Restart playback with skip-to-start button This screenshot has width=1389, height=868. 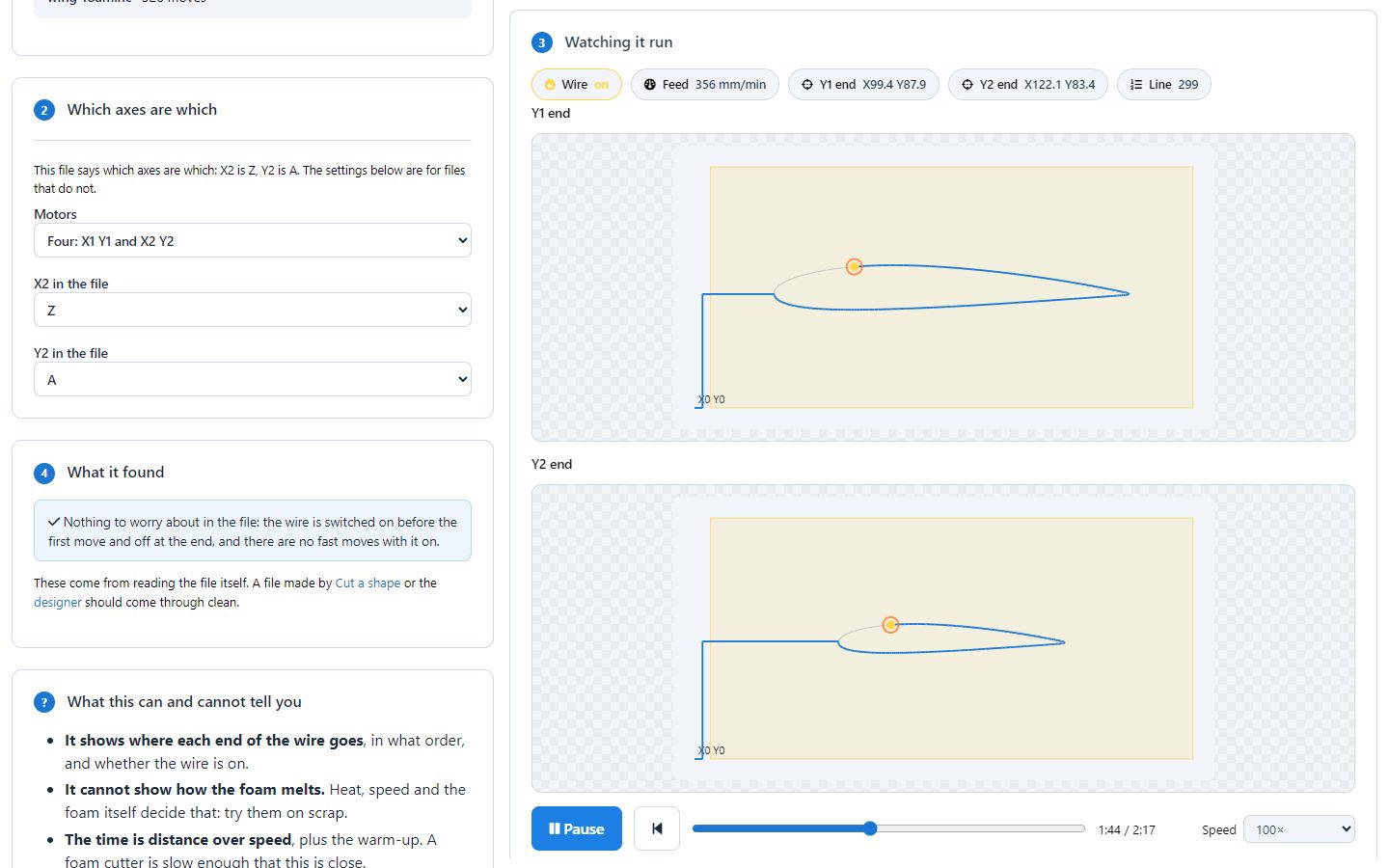tap(657, 828)
